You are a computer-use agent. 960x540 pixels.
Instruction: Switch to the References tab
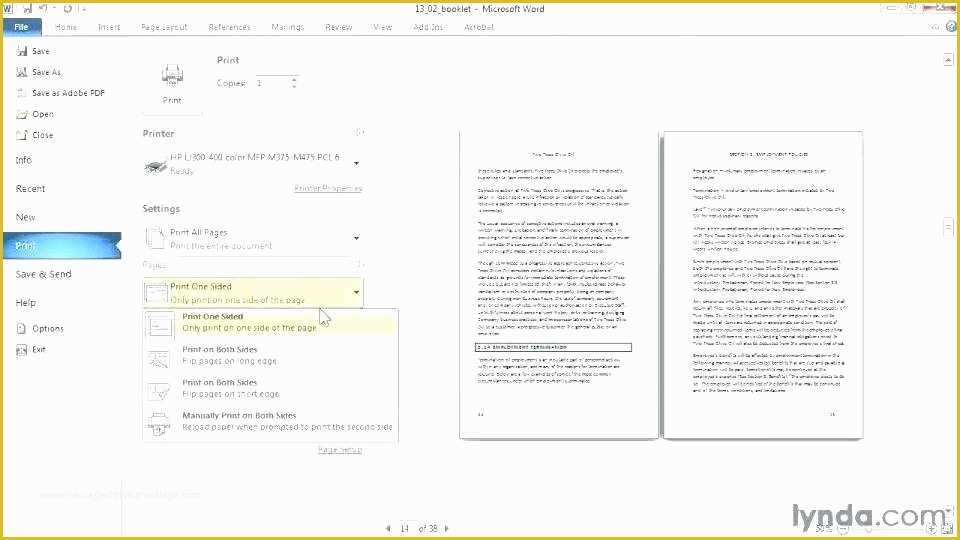(230, 27)
